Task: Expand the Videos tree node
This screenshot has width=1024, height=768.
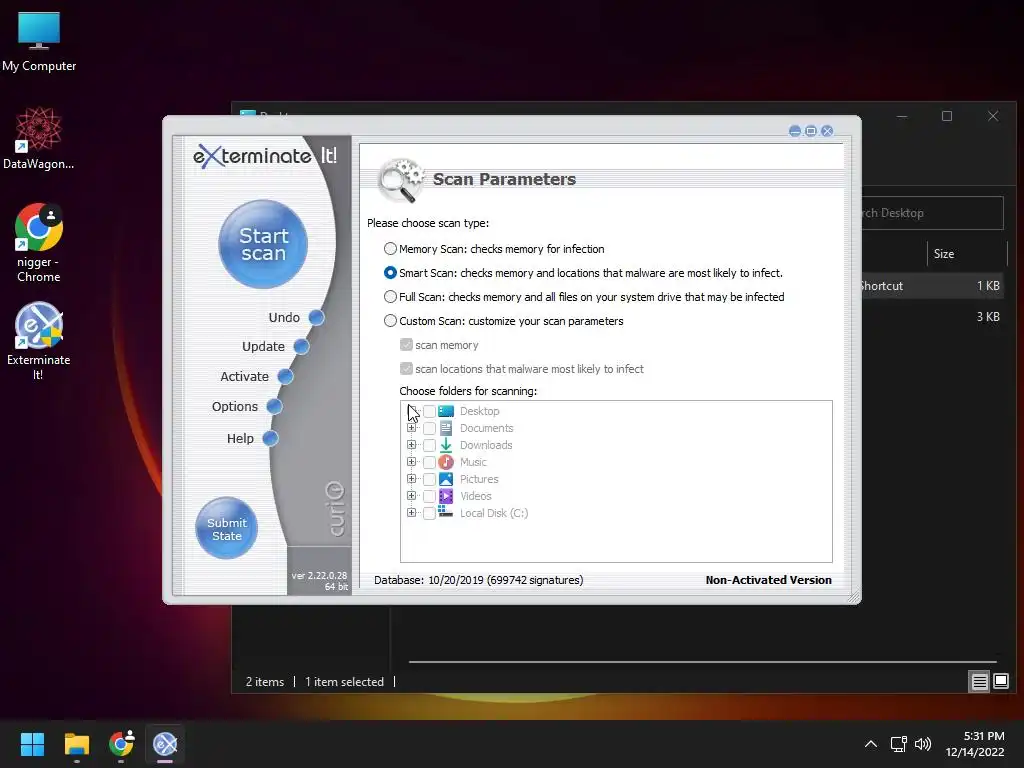Action: point(411,496)
